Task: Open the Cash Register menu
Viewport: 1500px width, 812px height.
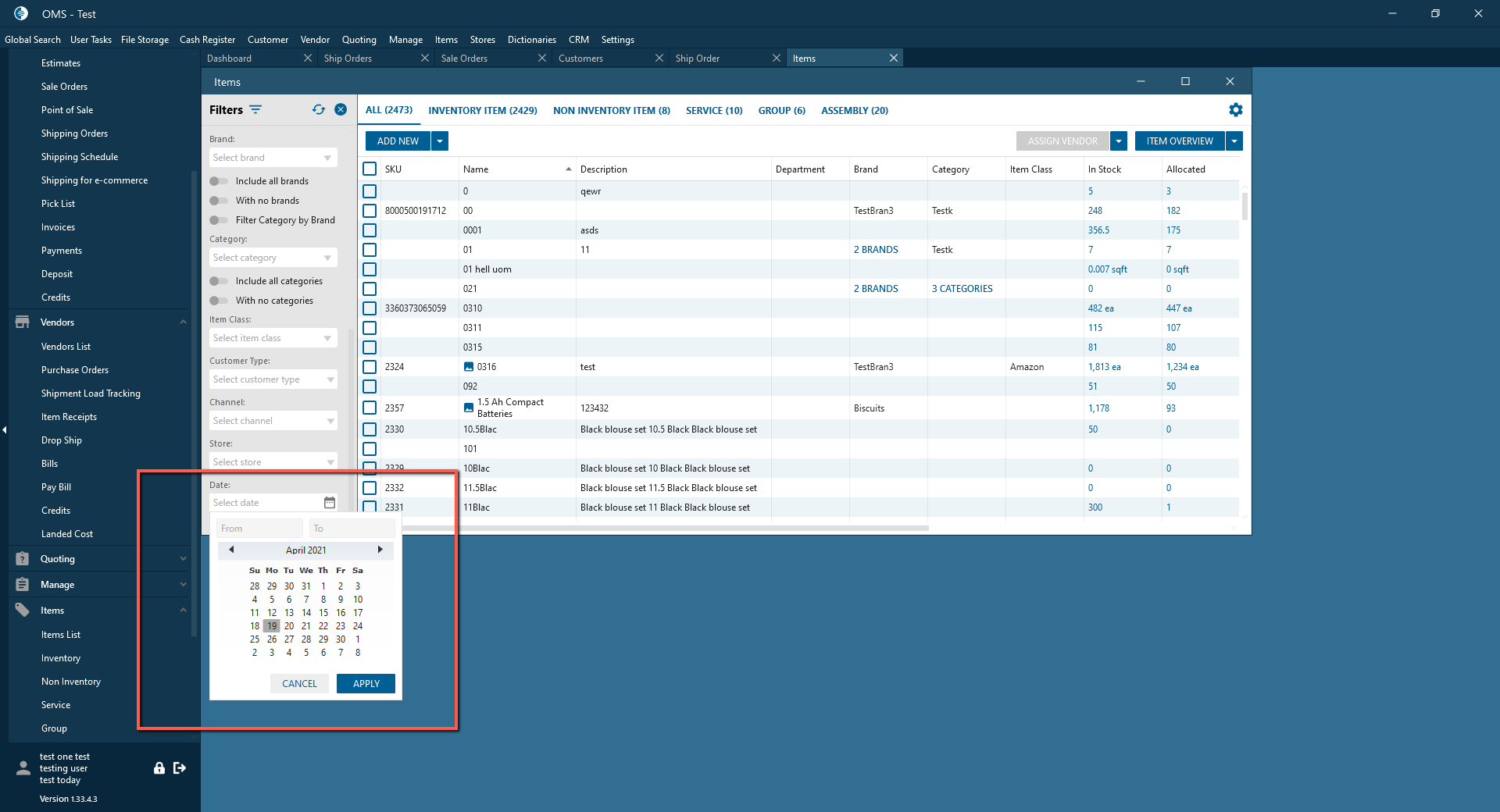Action: pos(207,40)
